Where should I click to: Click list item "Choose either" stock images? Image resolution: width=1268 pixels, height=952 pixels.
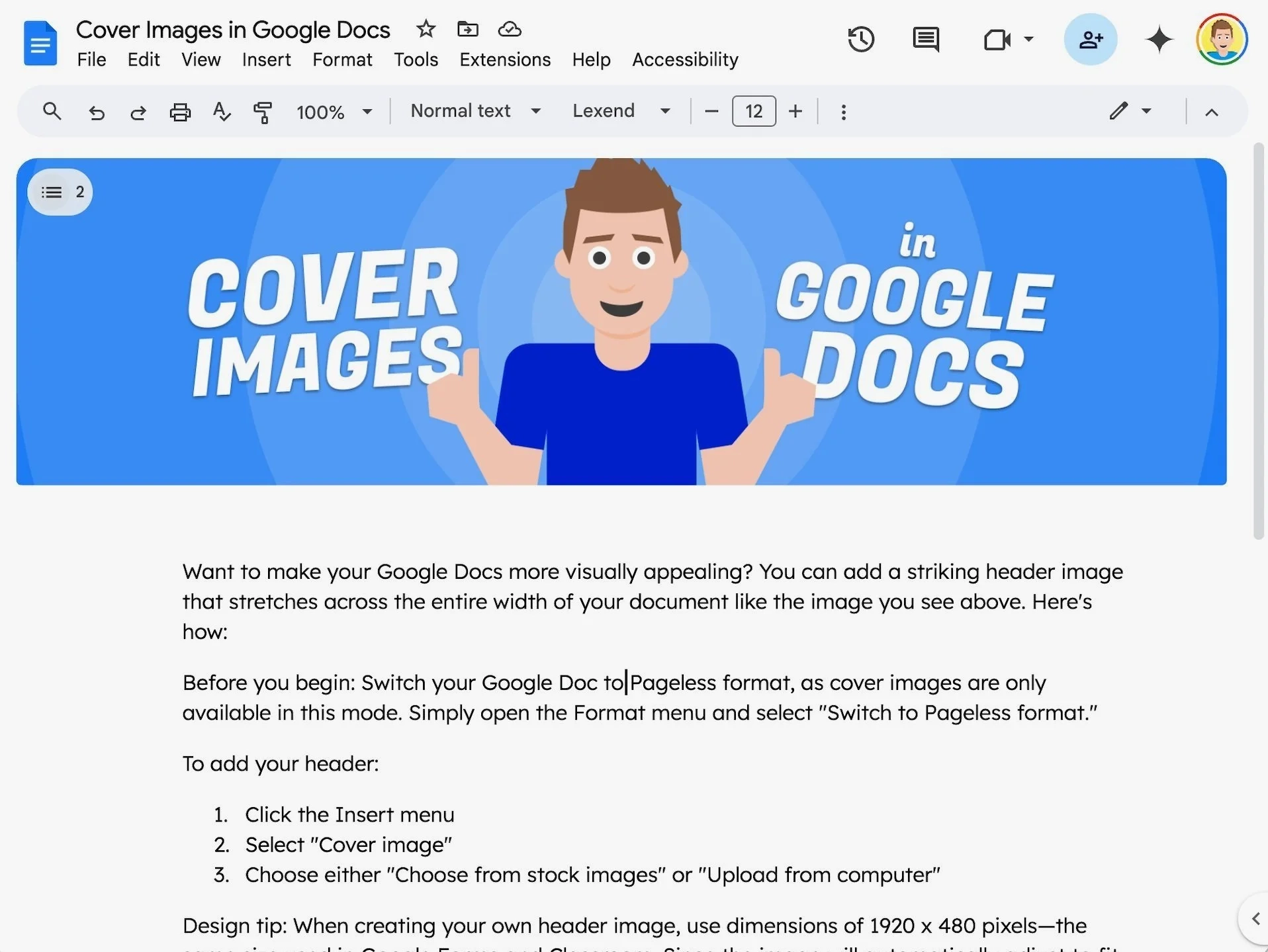coord(592,875)
